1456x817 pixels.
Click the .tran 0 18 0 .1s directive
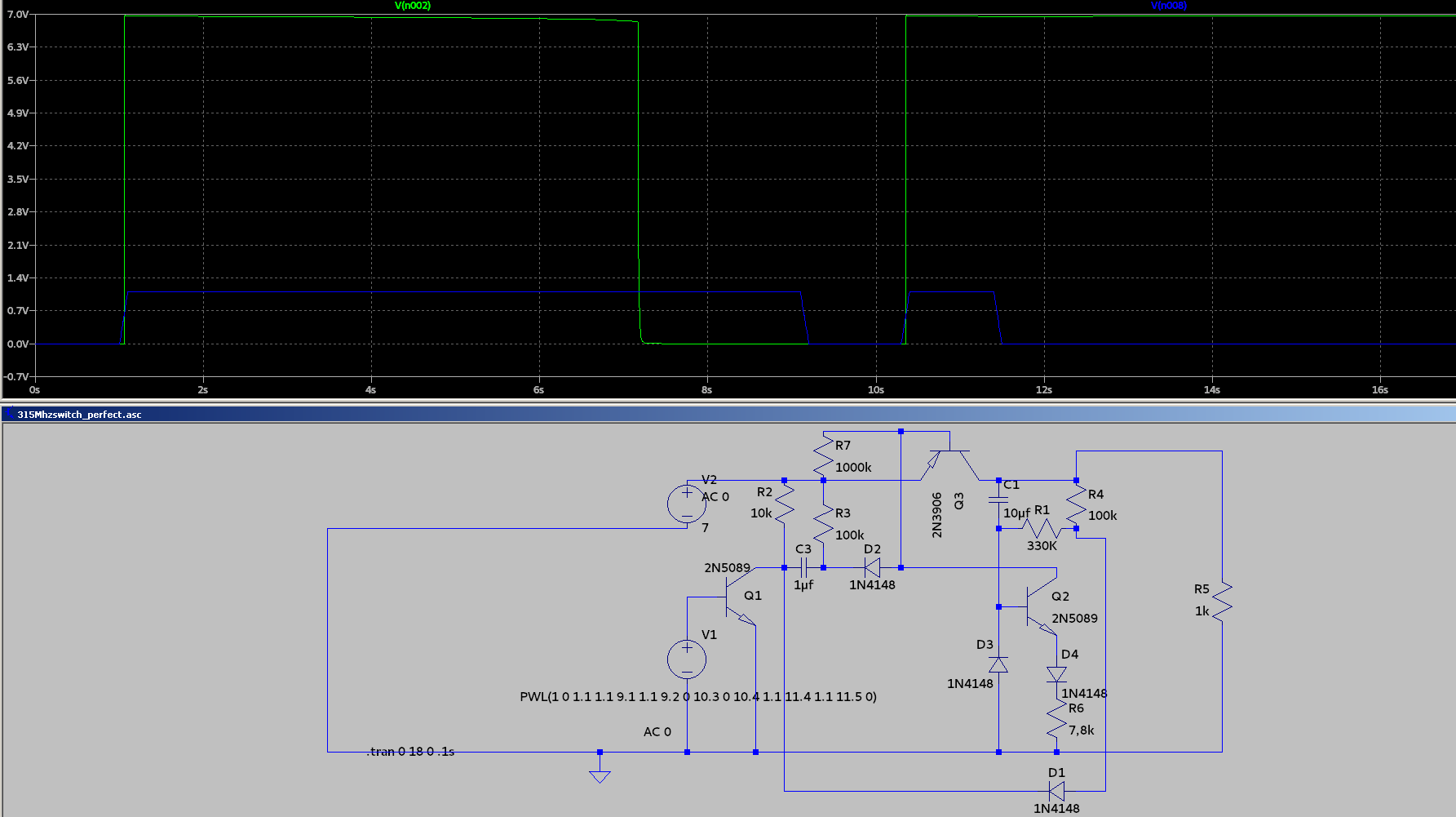pos(410,752)
